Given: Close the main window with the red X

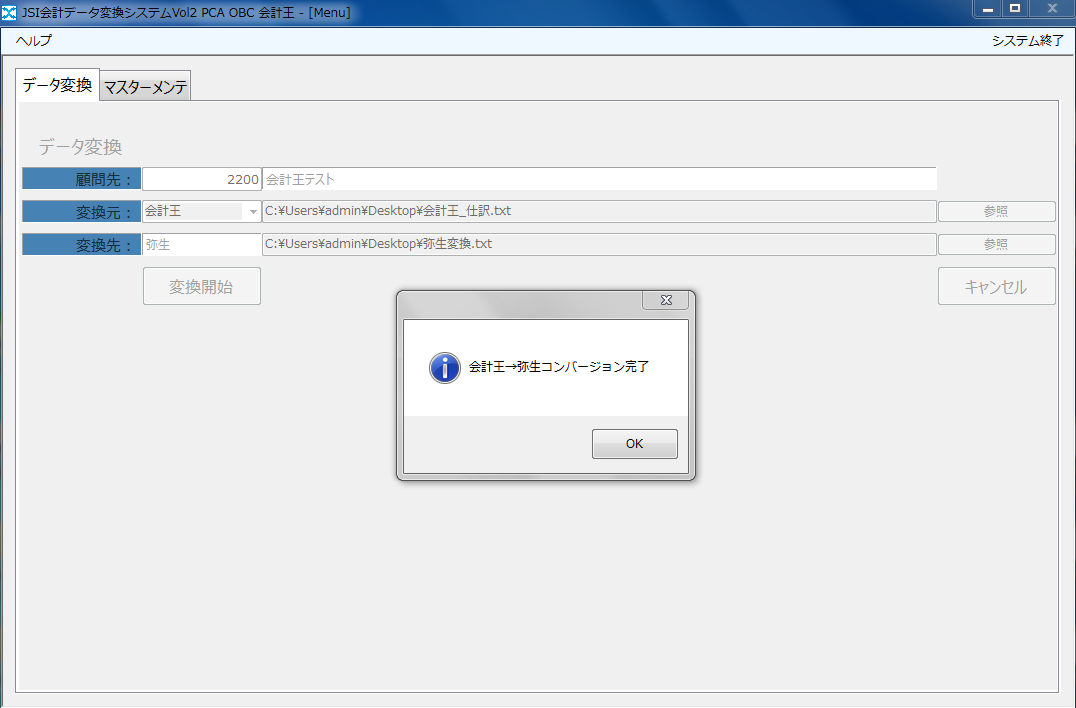Looking at the screenshot, I should 1051,9.
